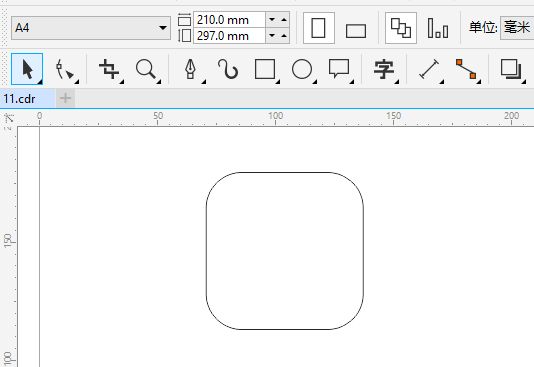Expand the Connector tool flyout arrow

[x=479, y=82]
